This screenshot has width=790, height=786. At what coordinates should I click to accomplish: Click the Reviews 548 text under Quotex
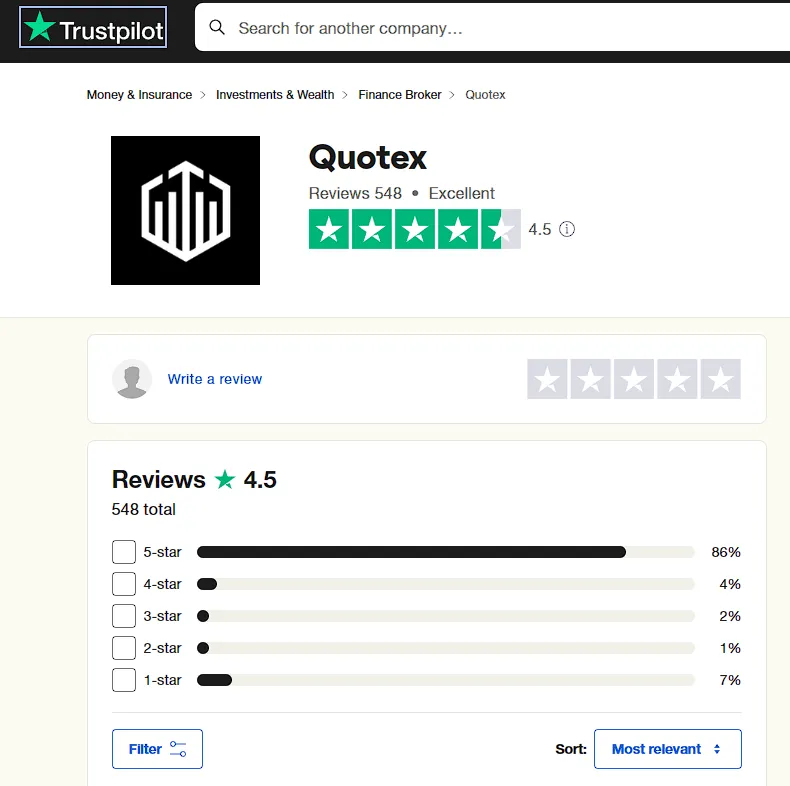pyautogui.click(x=355, y=193)
